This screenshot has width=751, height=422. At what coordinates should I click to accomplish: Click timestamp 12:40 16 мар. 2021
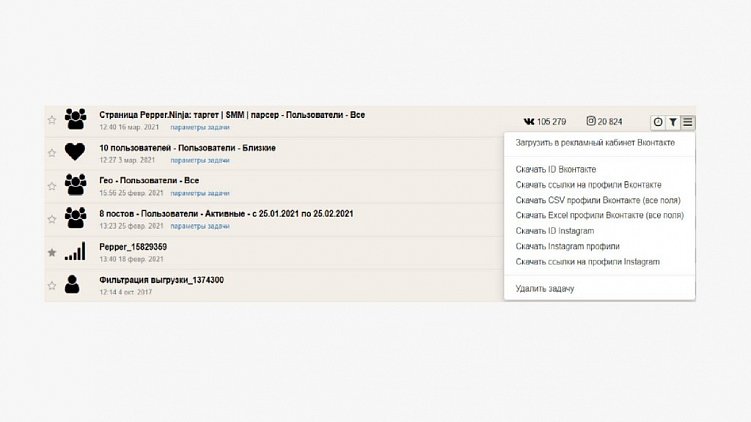pos(129,127)
